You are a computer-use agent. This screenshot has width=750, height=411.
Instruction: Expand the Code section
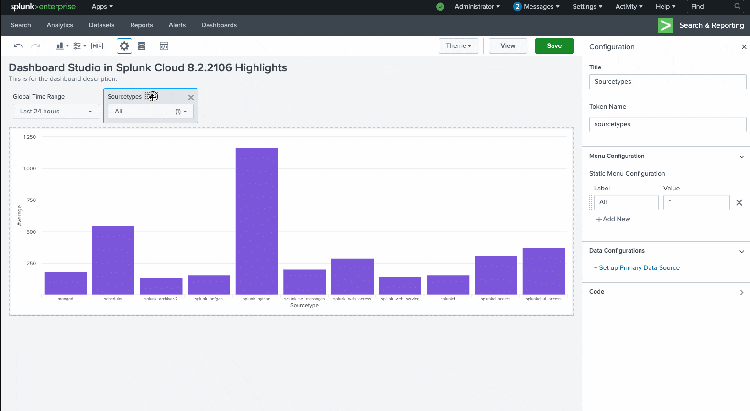tap(740, 292)
